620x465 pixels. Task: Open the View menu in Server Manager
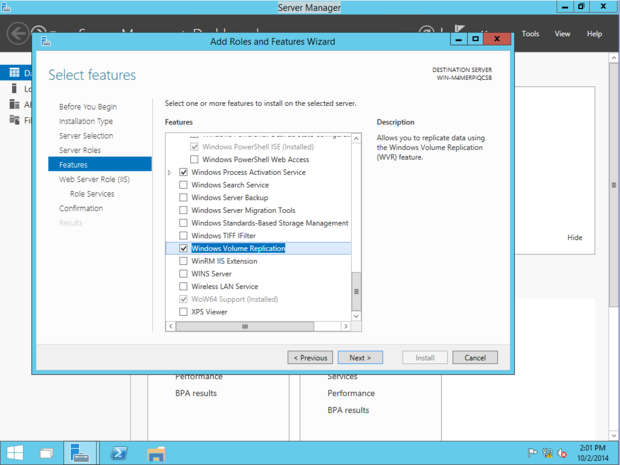point(562,34)
